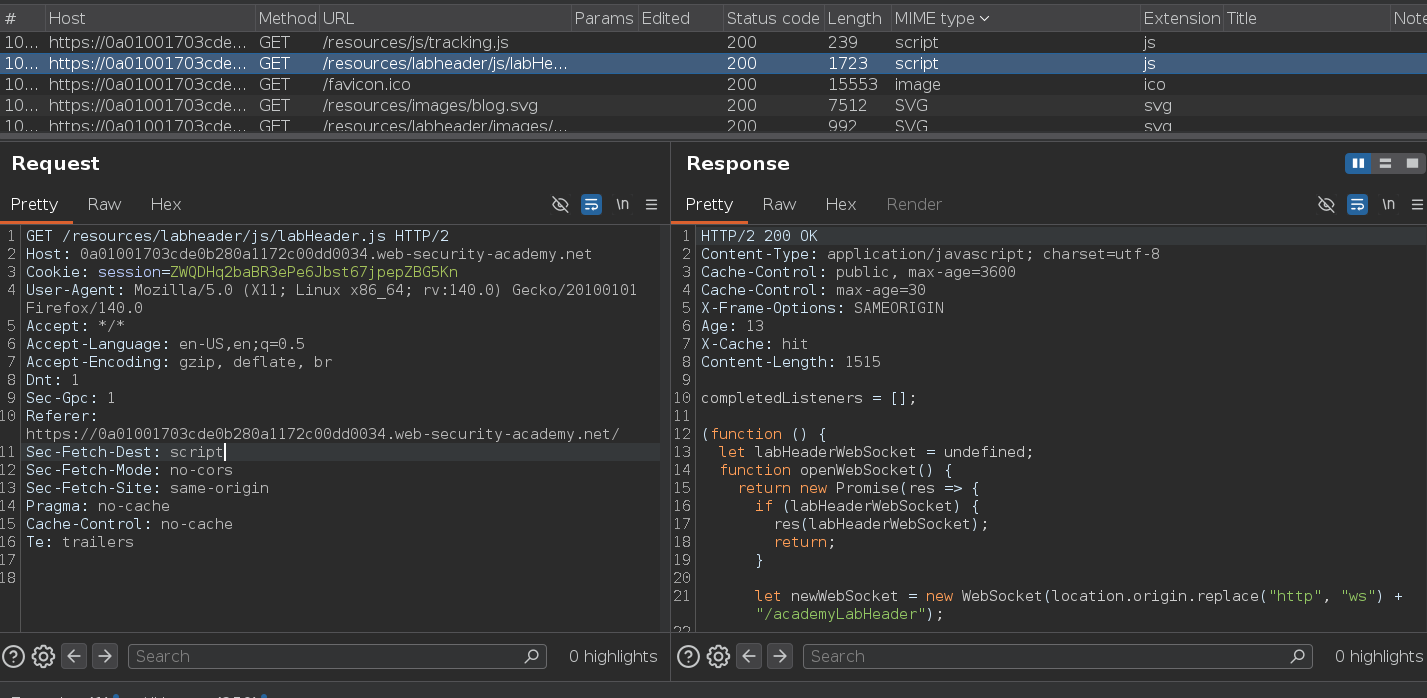Click the 'Sec-Fetch-Dest: script' request line
Image resolution: width=1427 pixels, height=698 pixels.
click(x=125, y=452)
